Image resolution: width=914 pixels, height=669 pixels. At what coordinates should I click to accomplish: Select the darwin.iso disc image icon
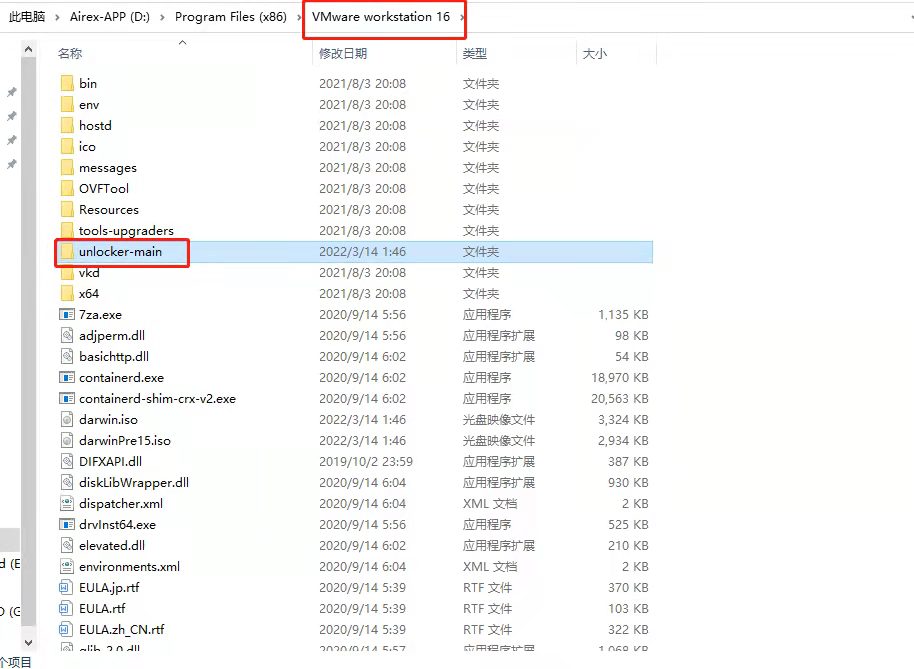click(67, 420)
